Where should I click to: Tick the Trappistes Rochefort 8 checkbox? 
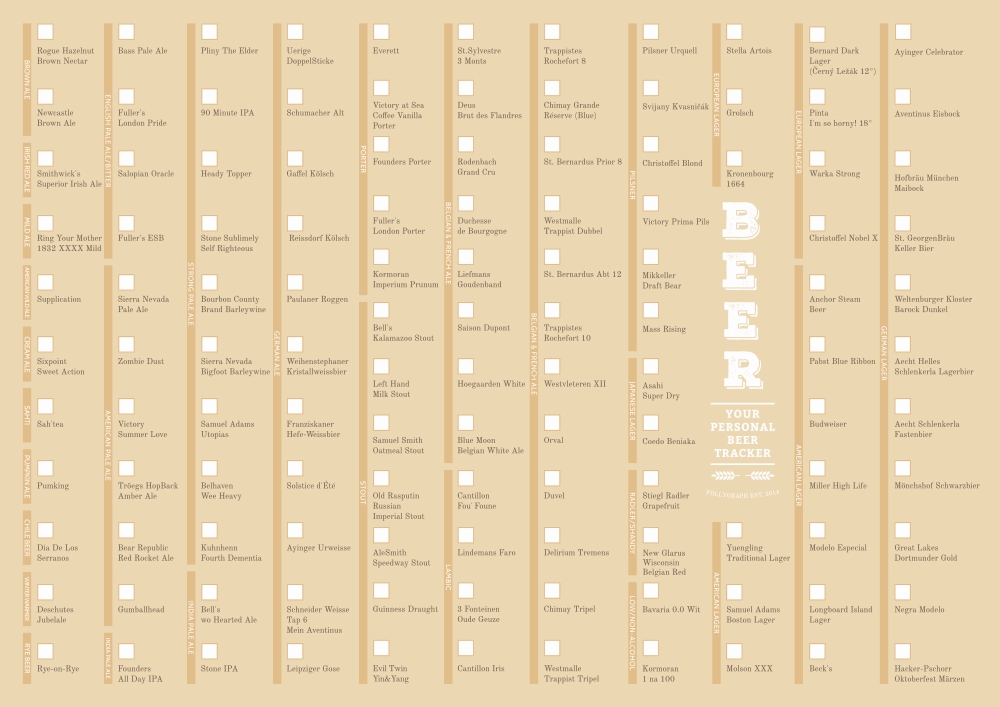(552, 32)
